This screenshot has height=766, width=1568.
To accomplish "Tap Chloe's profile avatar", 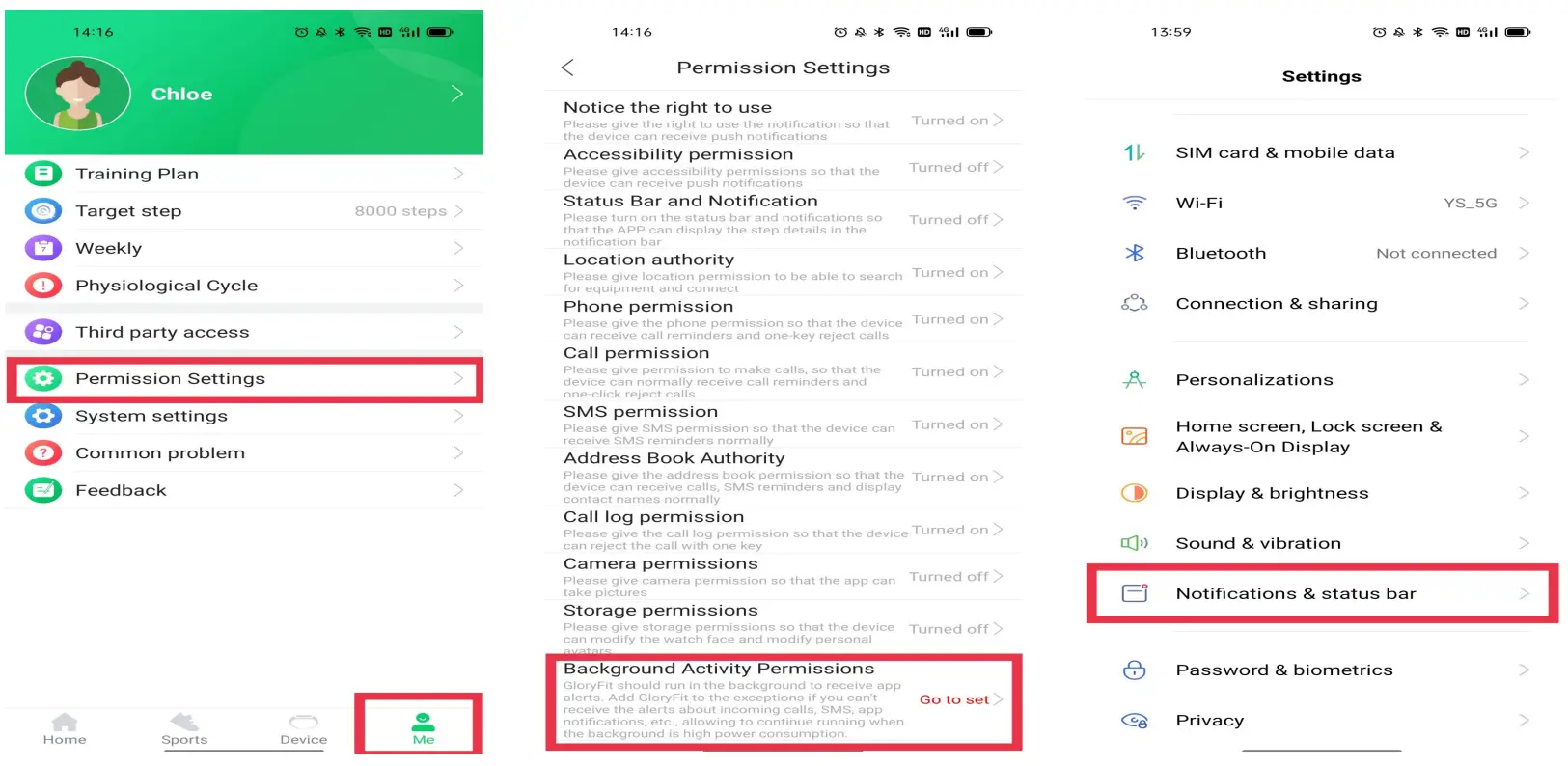I will click(x=78, y=94).
